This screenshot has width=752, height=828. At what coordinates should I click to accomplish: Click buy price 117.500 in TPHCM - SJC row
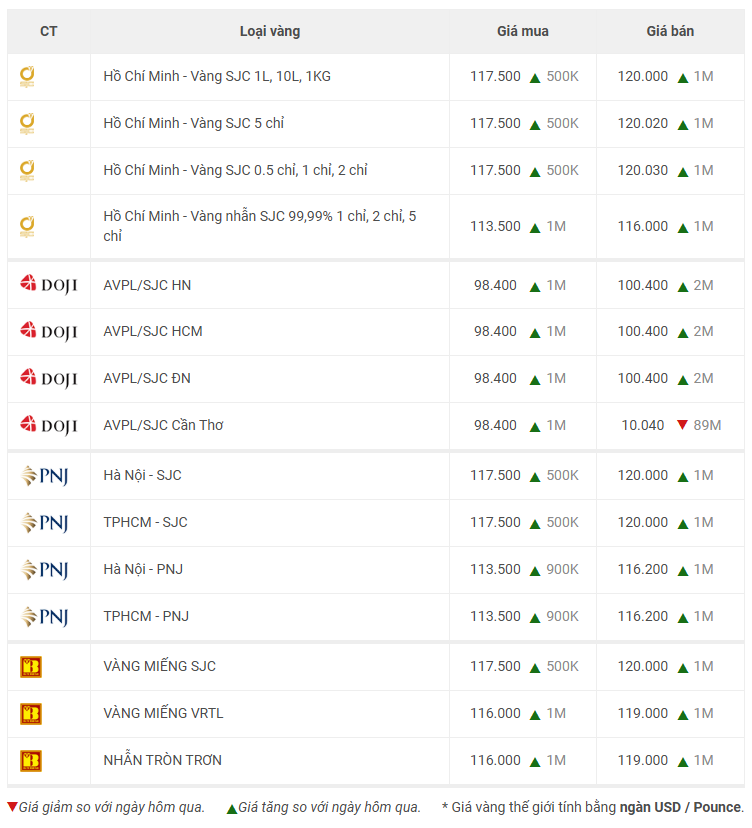click(x=495, y=523)
